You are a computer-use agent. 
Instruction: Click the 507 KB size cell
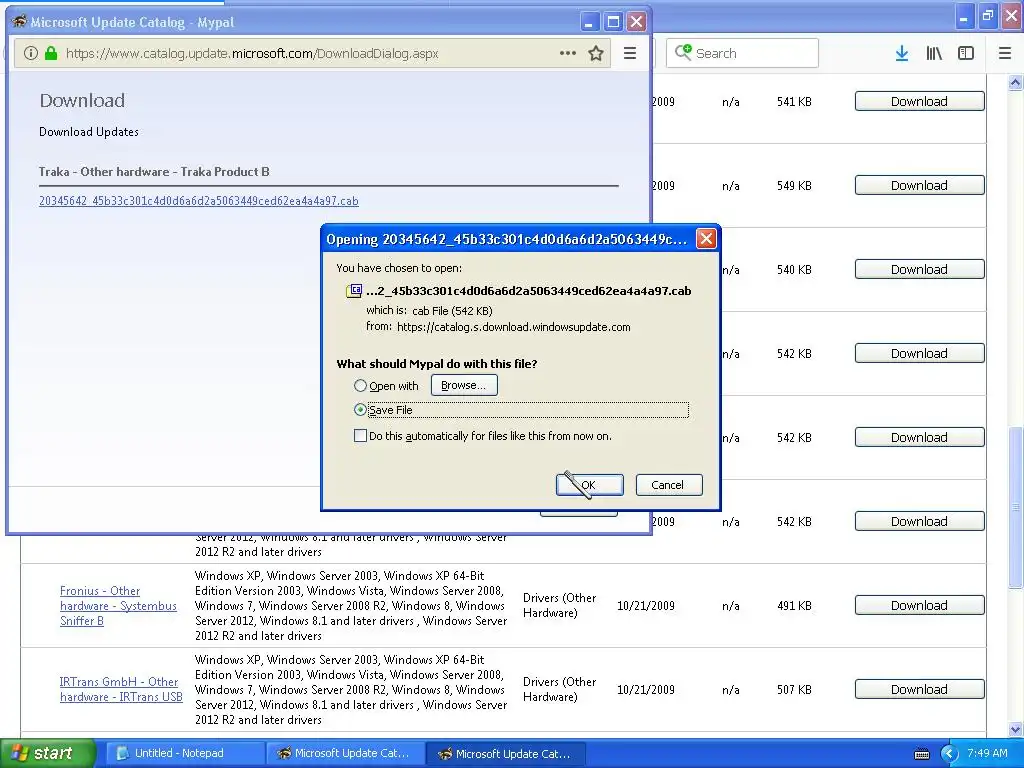[x=794, y=690]
